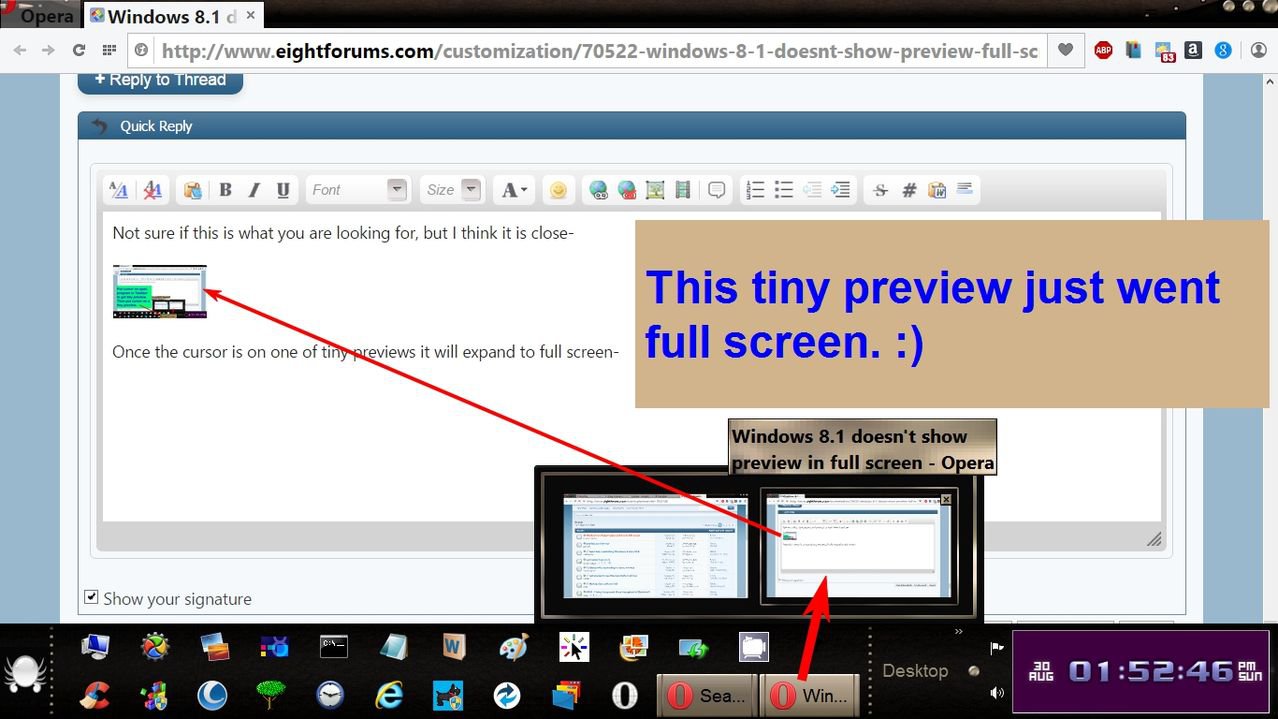Viewport: 1278px width, 719px height.
Task: Click the extension icon with the 83 badge
Action: click(x=1164, y=51)
